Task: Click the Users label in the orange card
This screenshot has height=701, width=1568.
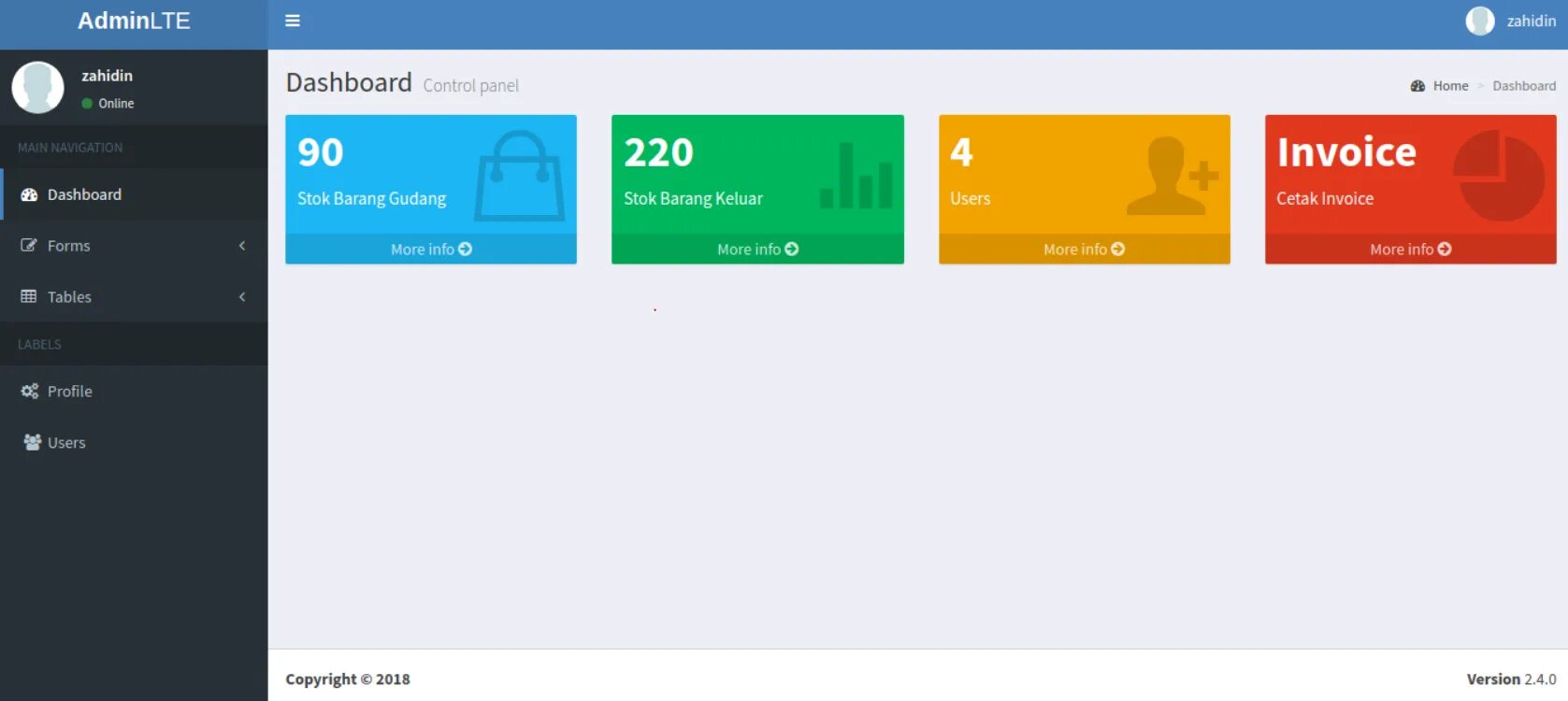Action: (971, 198)
